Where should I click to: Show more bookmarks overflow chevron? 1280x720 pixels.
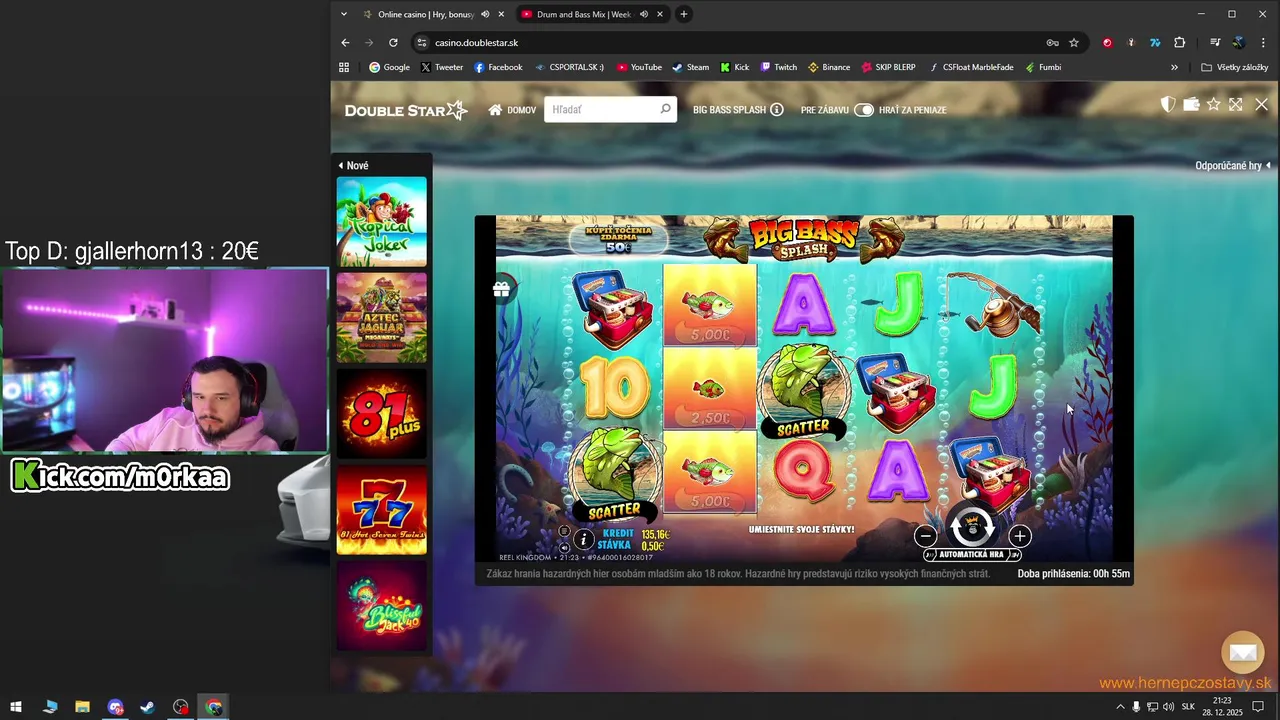pos(1174,67)
